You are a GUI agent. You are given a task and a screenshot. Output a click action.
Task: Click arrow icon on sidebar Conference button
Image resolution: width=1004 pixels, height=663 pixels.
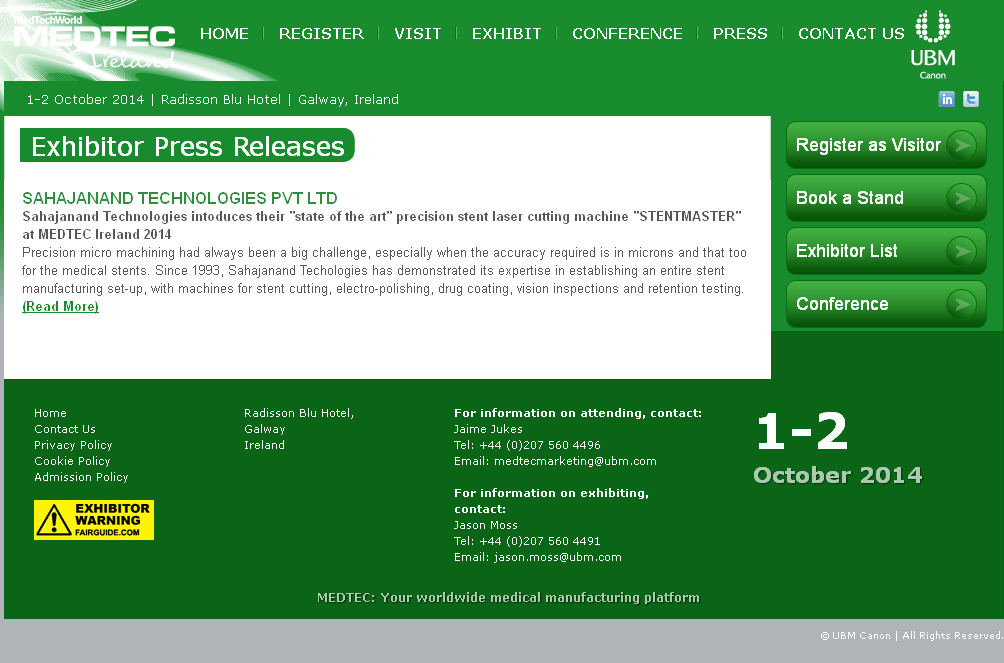[x=961, y=304]
